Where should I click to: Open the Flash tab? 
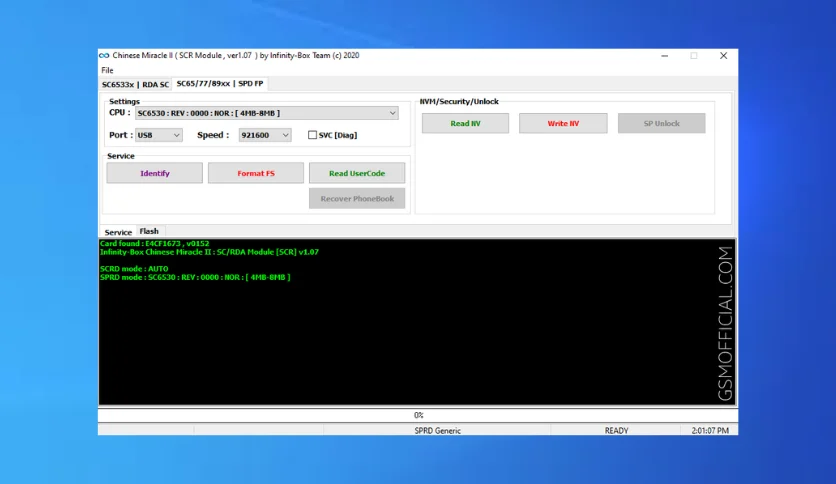coord(149,231)
